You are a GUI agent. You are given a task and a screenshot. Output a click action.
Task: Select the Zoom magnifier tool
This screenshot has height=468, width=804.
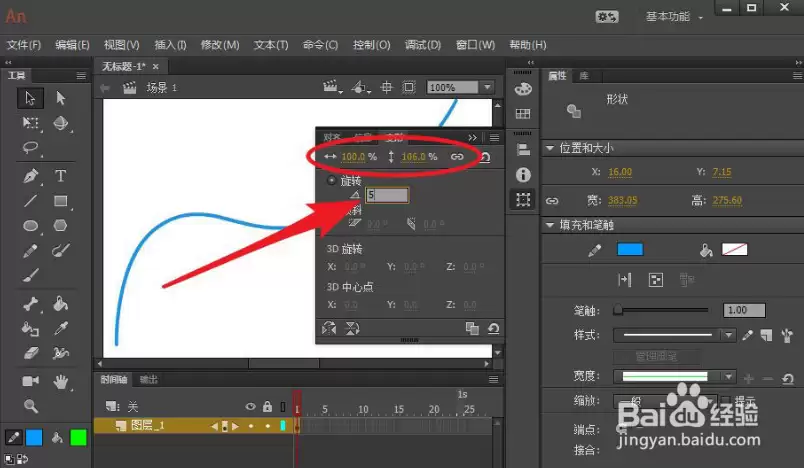coord(30,406)
